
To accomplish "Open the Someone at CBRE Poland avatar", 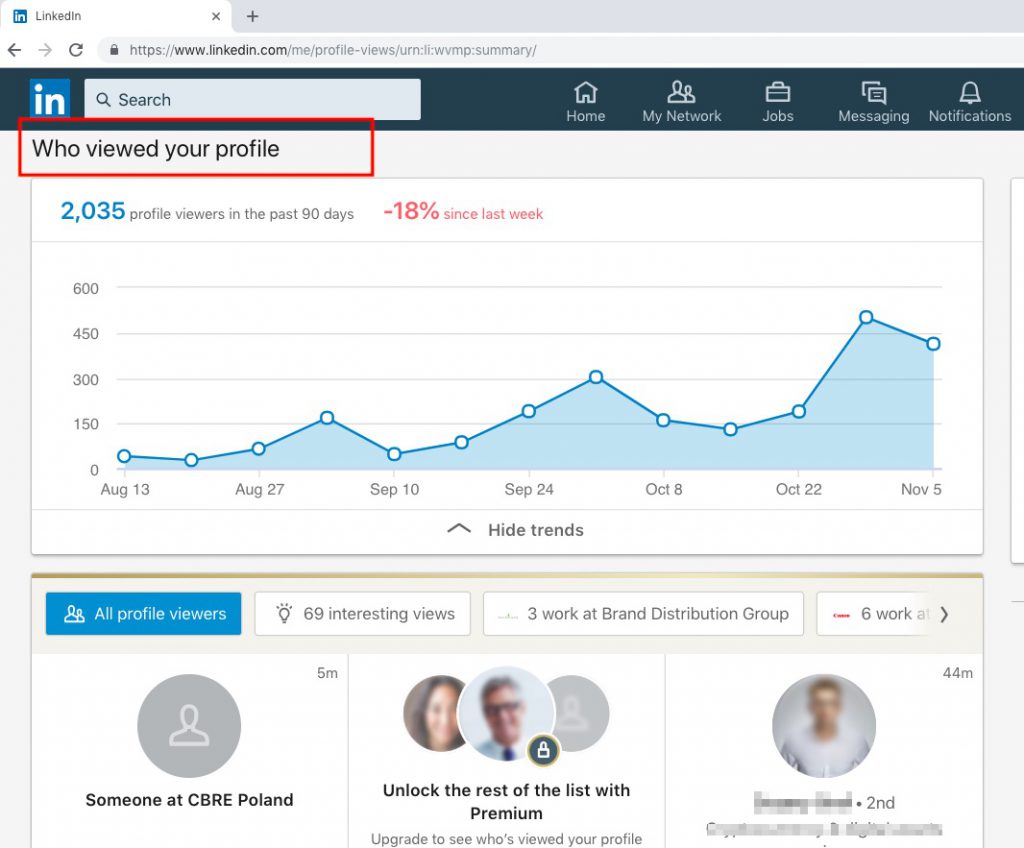I will pyautogui.click(x=189, y=726).
